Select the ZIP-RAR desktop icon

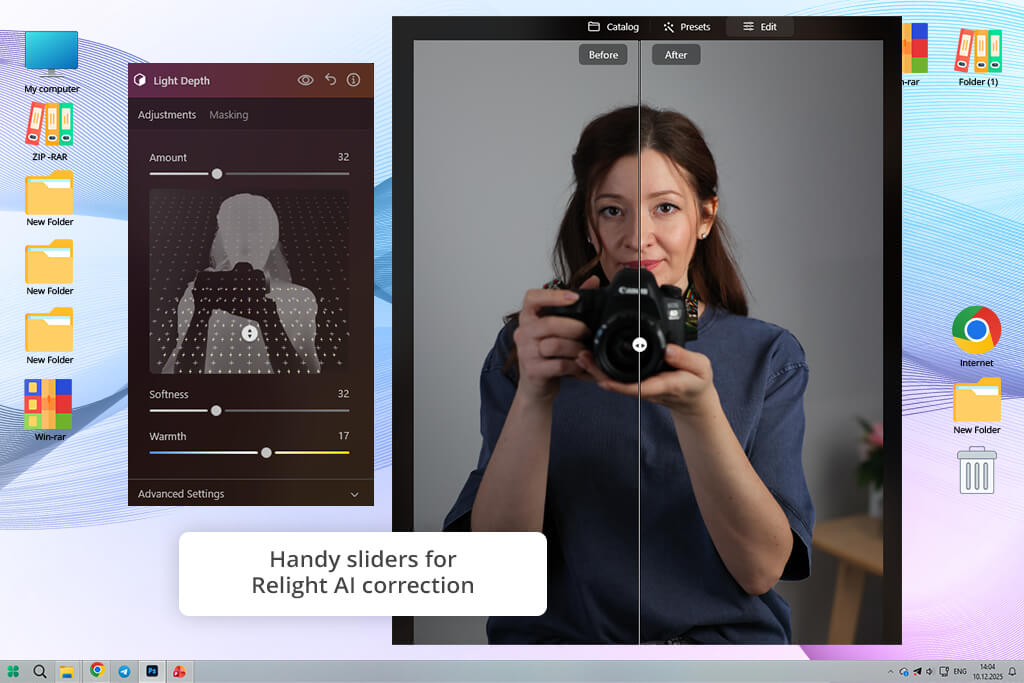tap(50, 132)
